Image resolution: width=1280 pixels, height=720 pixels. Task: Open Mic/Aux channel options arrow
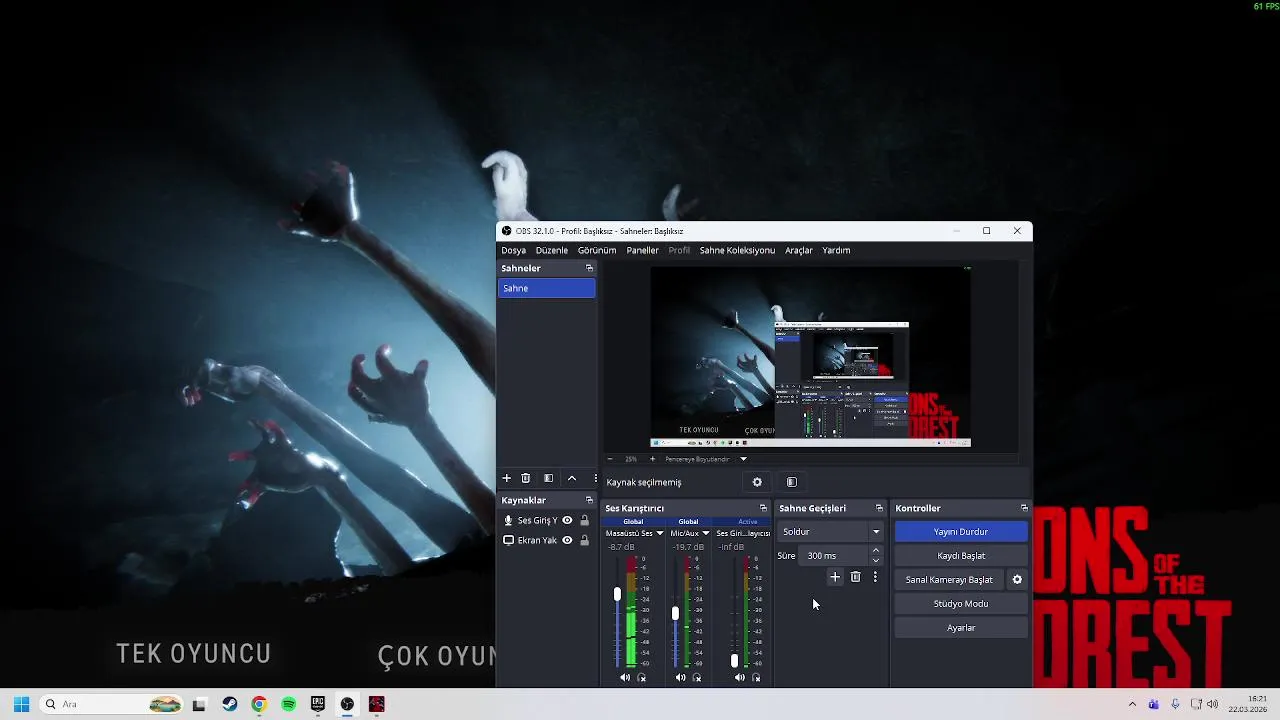point(705,533)
